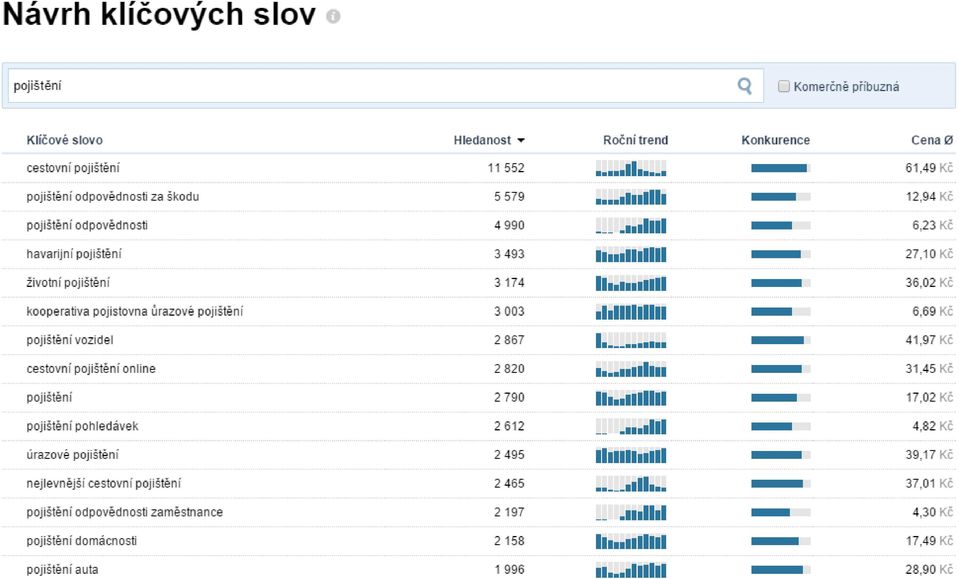
Task: Click price 41,97 Kč
Action: 929,340
